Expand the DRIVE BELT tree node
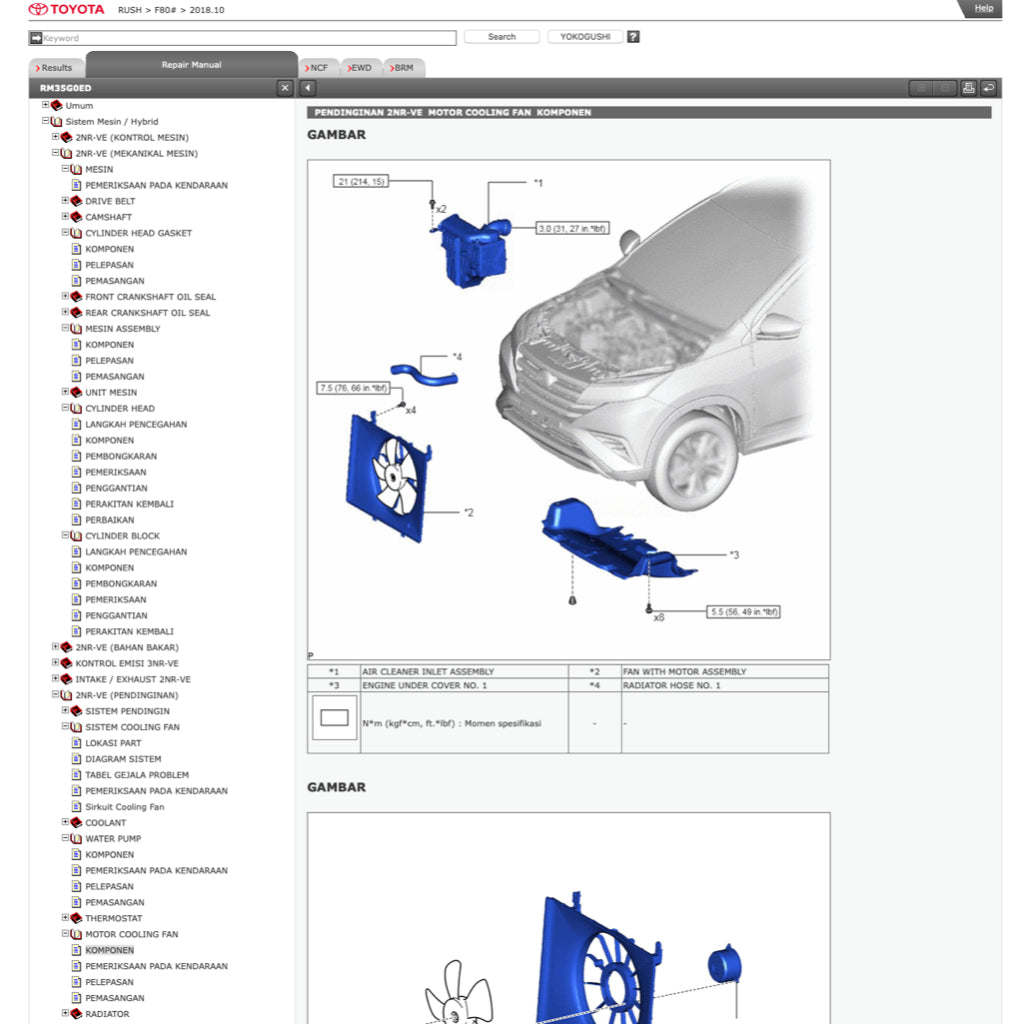Viewport: 1024px width, 1024px height. 65,201
